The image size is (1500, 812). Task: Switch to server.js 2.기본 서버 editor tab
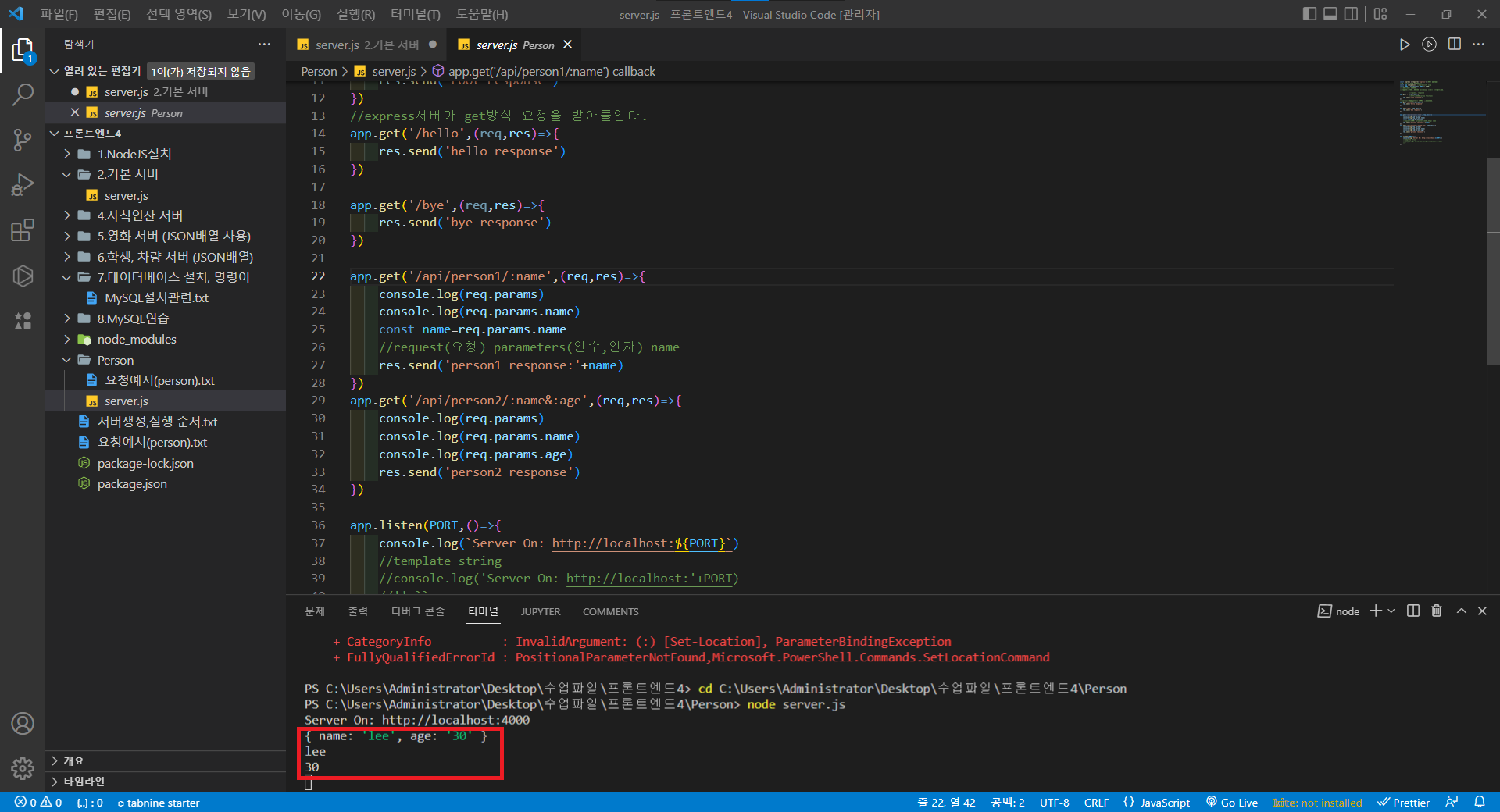point(366,45)
